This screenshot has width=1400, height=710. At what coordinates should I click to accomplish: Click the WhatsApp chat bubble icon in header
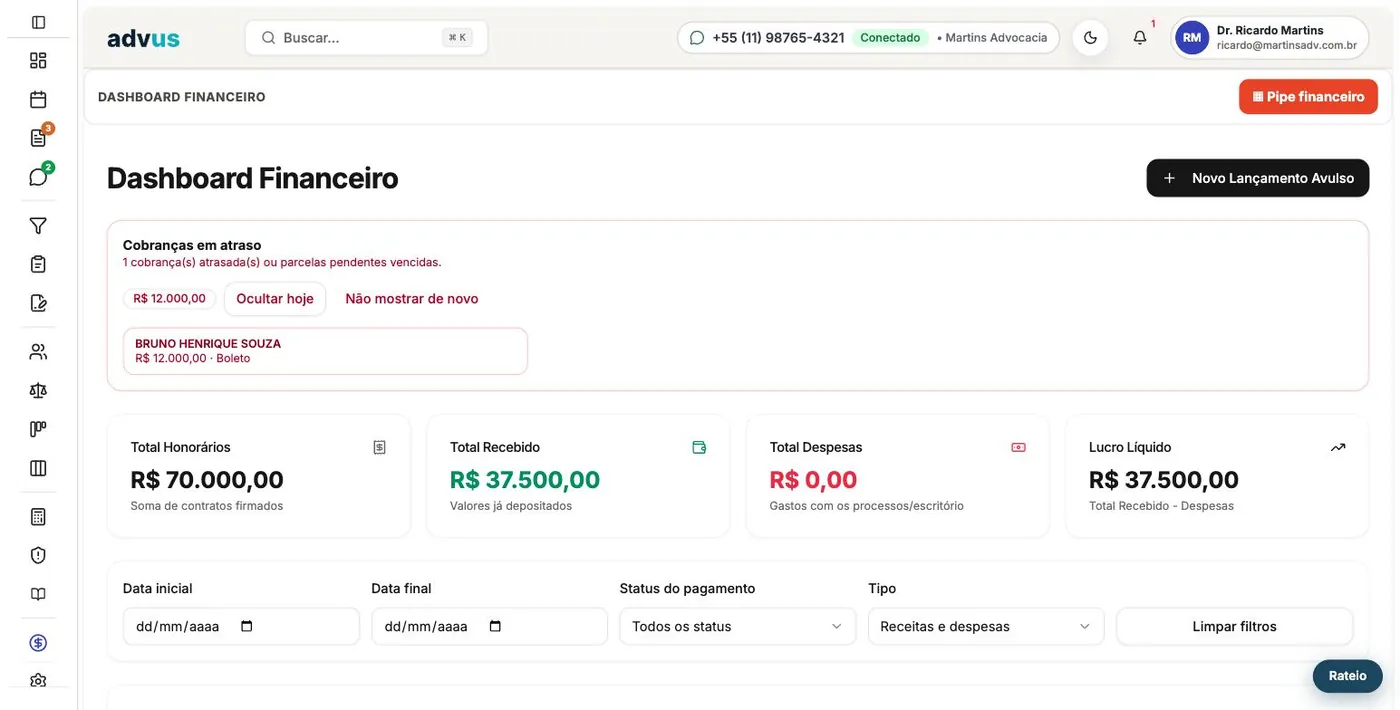click(697, 38)
